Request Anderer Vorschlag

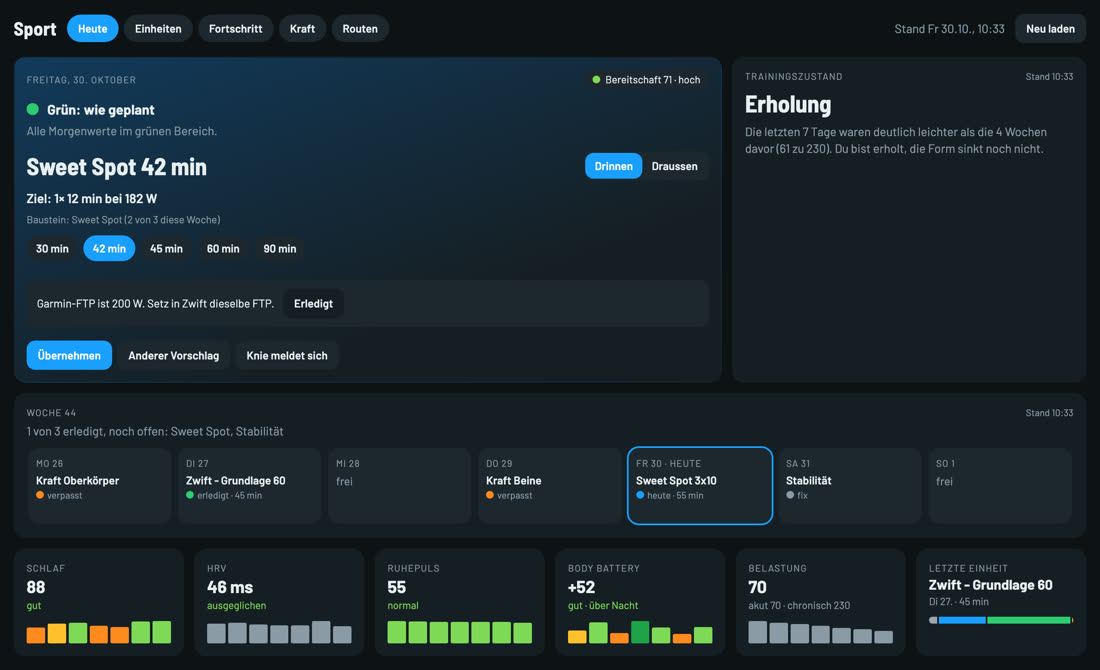pos(173,356)
